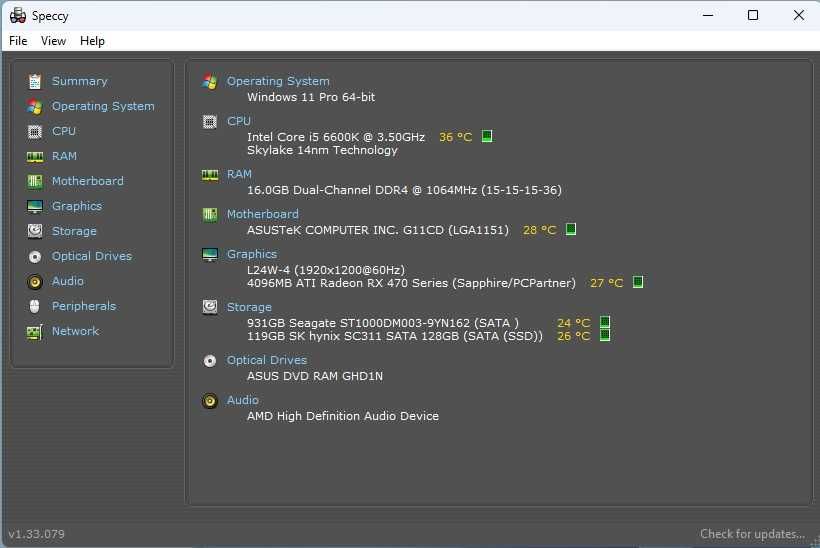
Task: Click the 931GB Seagate drive entry
Action: coord(383,323)
